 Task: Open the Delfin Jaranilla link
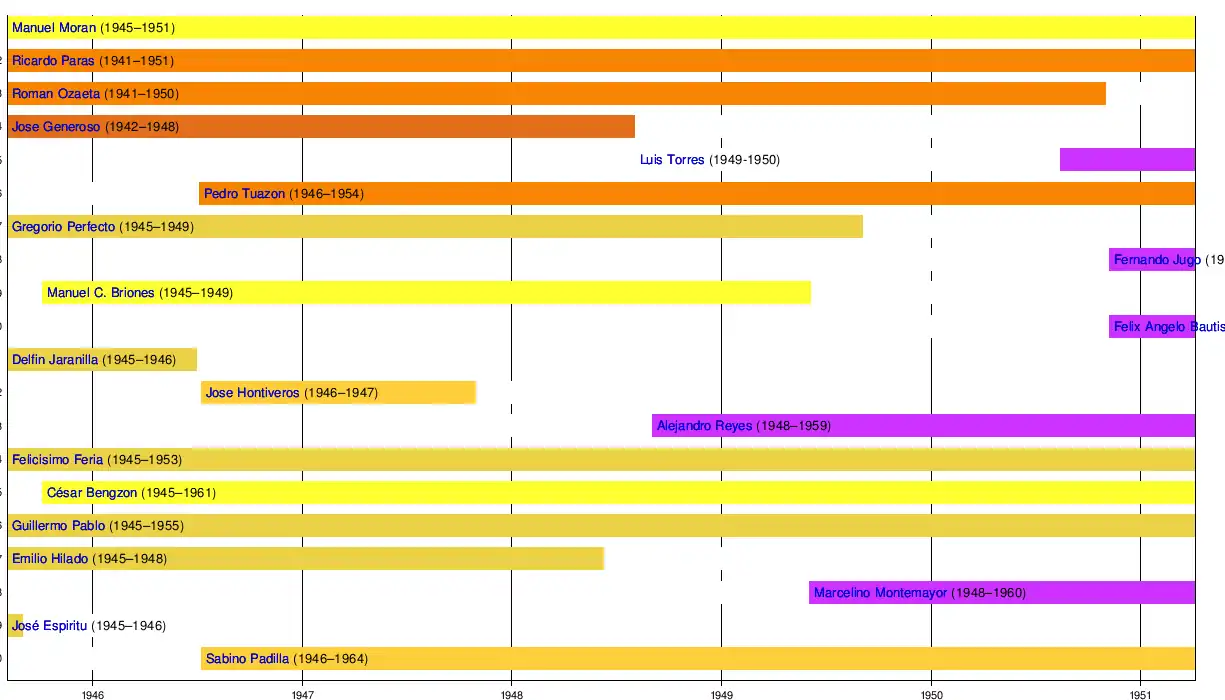coord(55,360)
